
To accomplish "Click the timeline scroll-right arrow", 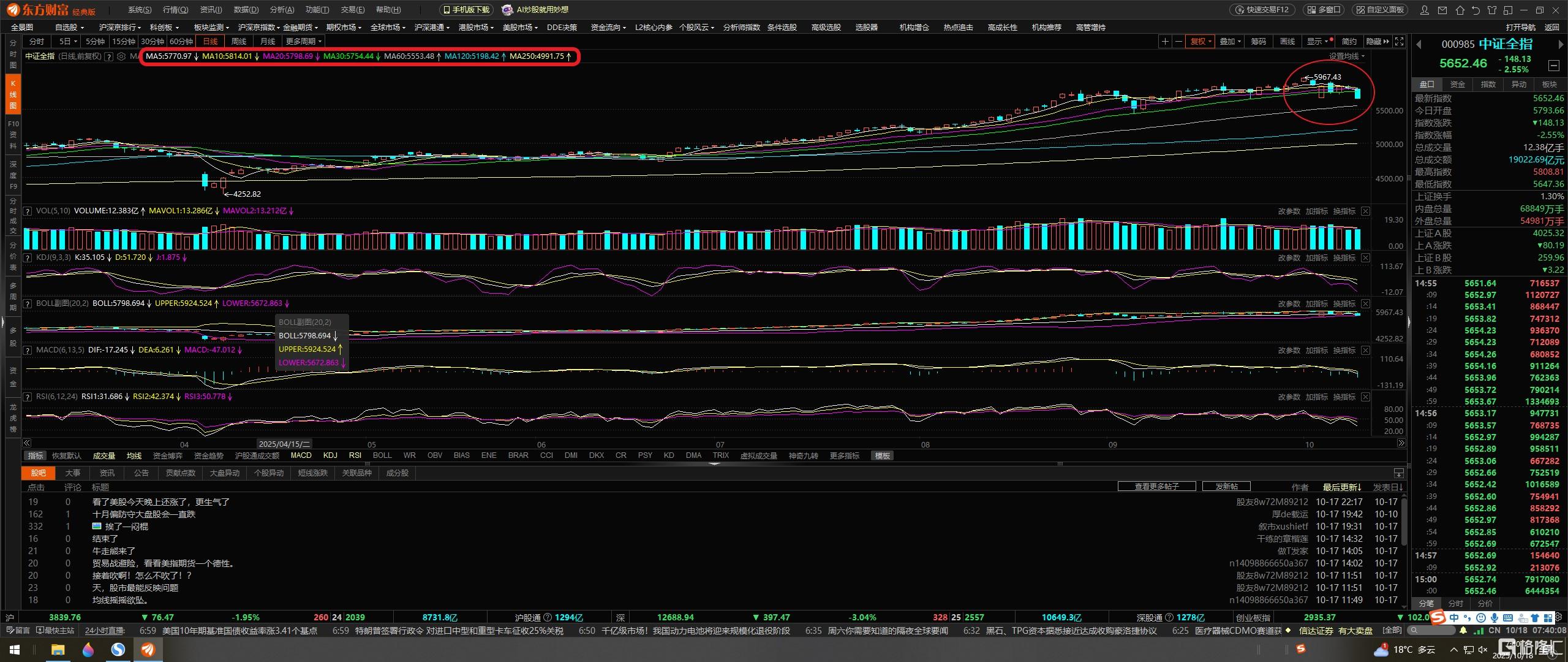I will tap(1401, 443).
